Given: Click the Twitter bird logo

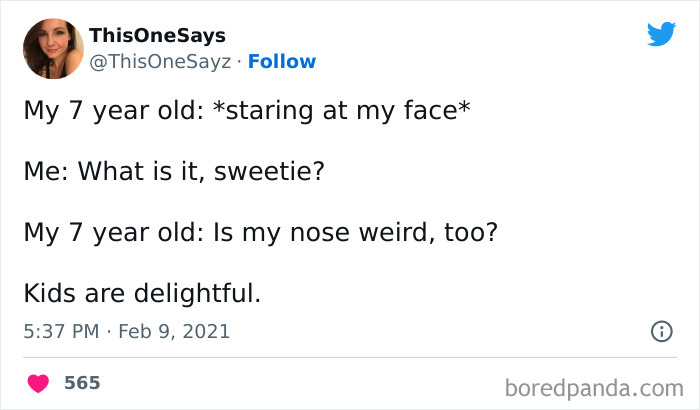Looking at the screenshot, I should point(661,35).
